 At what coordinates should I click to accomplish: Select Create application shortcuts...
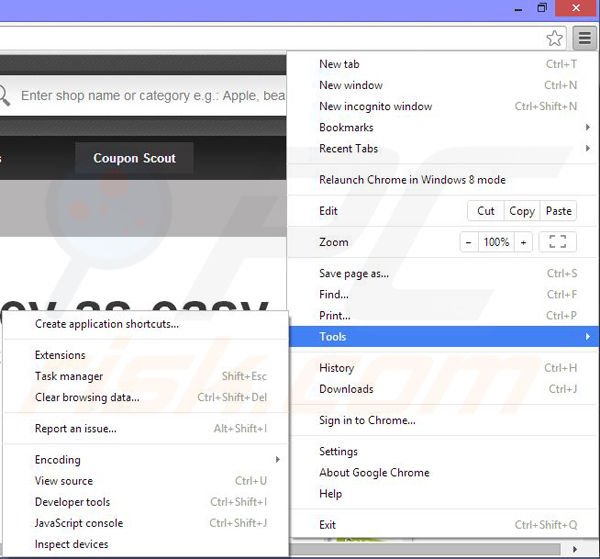pyautogui.click(x=145, y=324)
